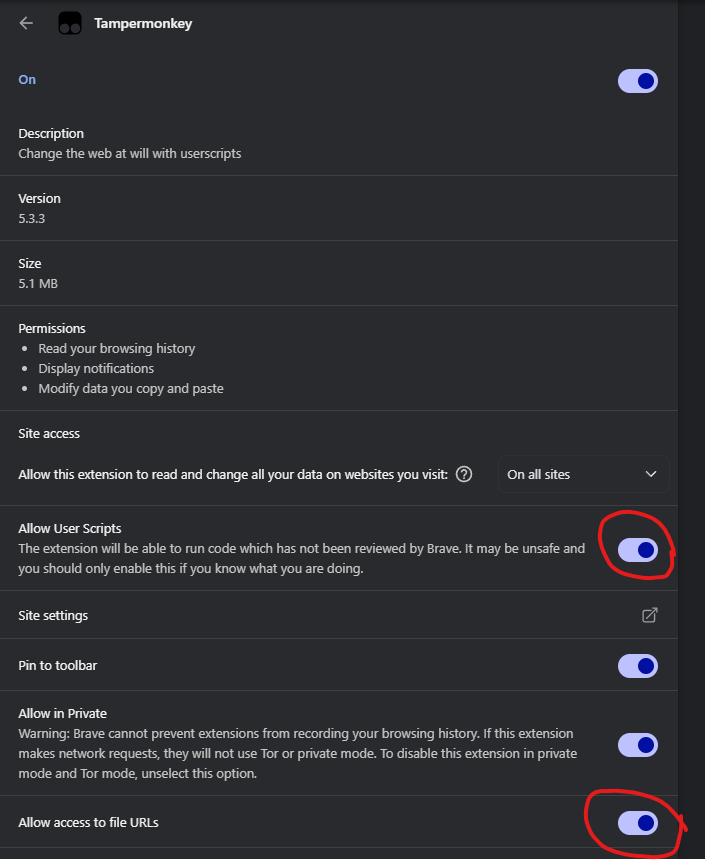Click the back arrow to extensions list
Viewport: 705px width, 860px height.
tap(26, 23)
